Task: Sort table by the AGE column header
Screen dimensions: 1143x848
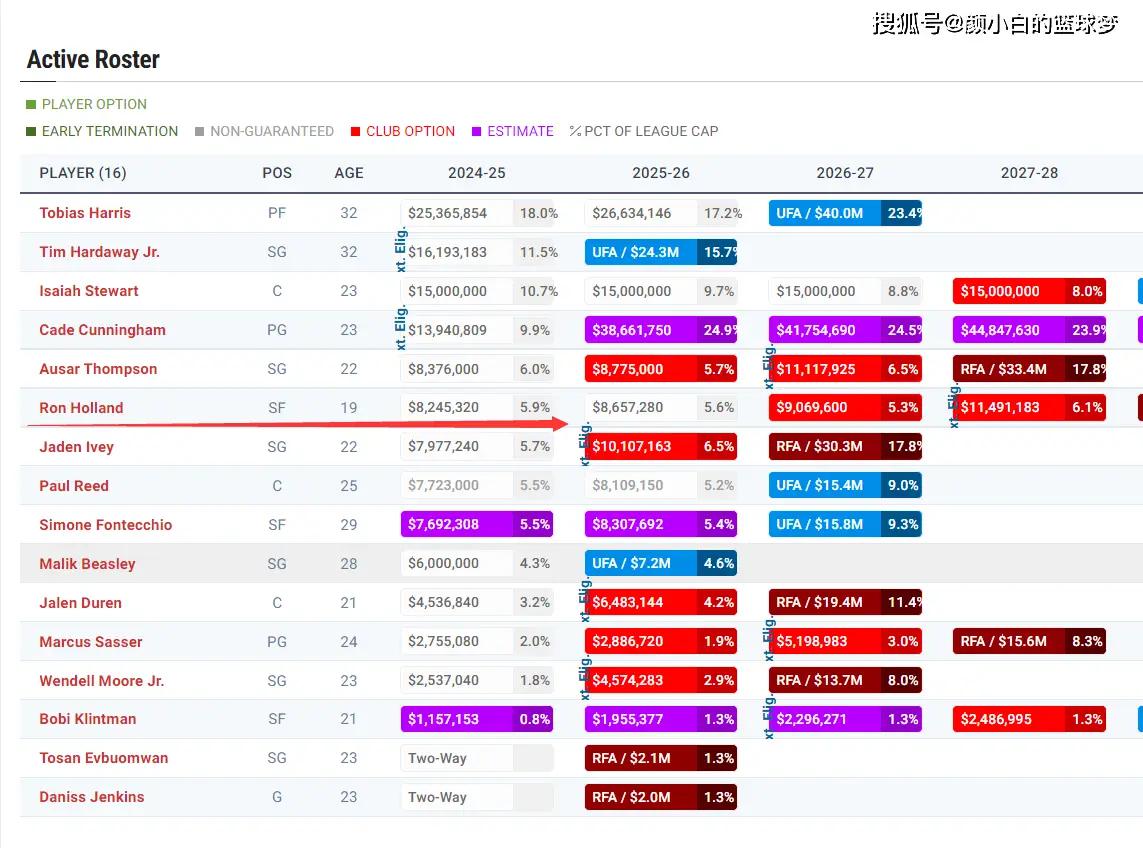Action: [x=349, y=173]
